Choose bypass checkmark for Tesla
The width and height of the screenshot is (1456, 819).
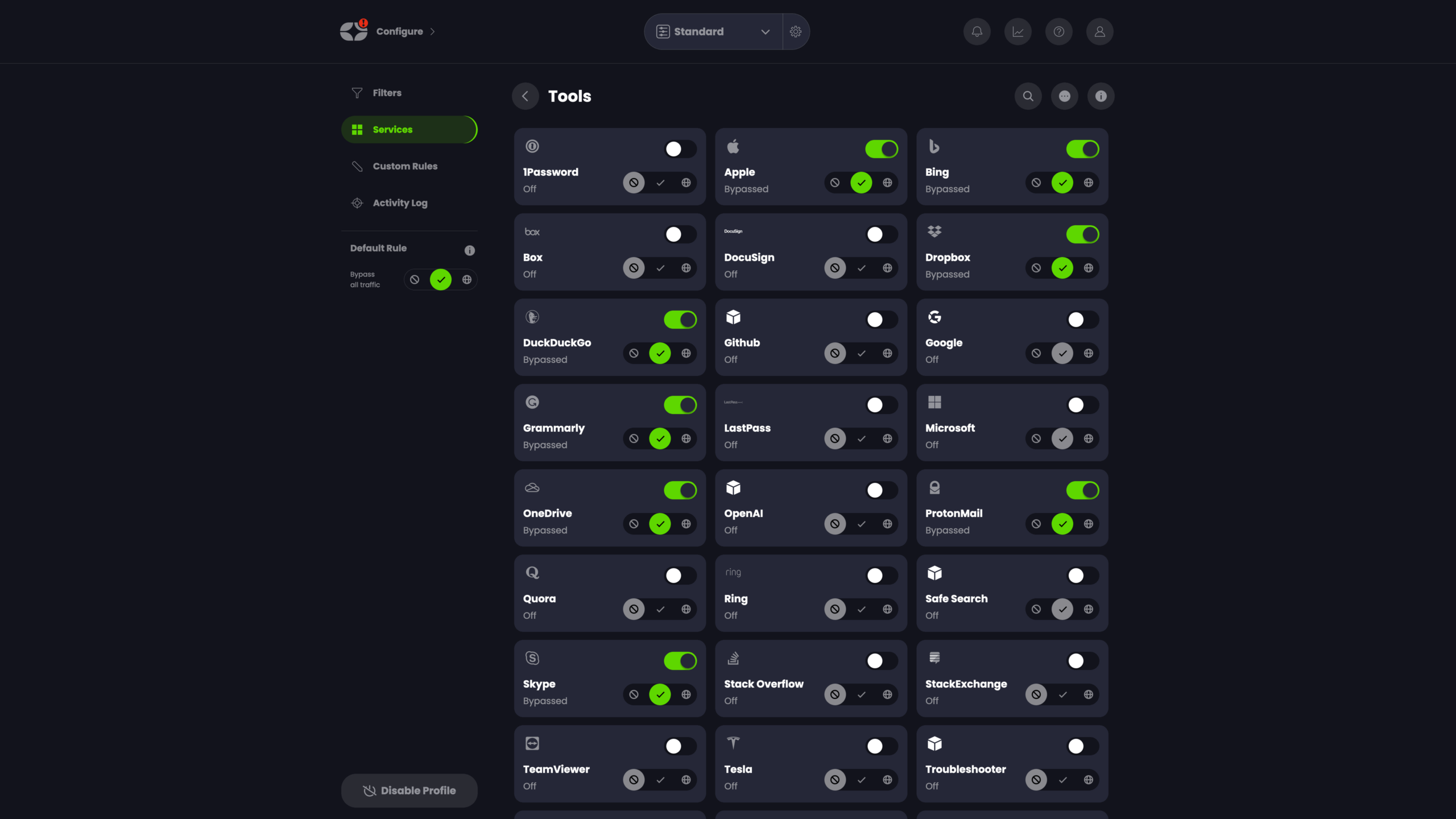click(862, 780)
